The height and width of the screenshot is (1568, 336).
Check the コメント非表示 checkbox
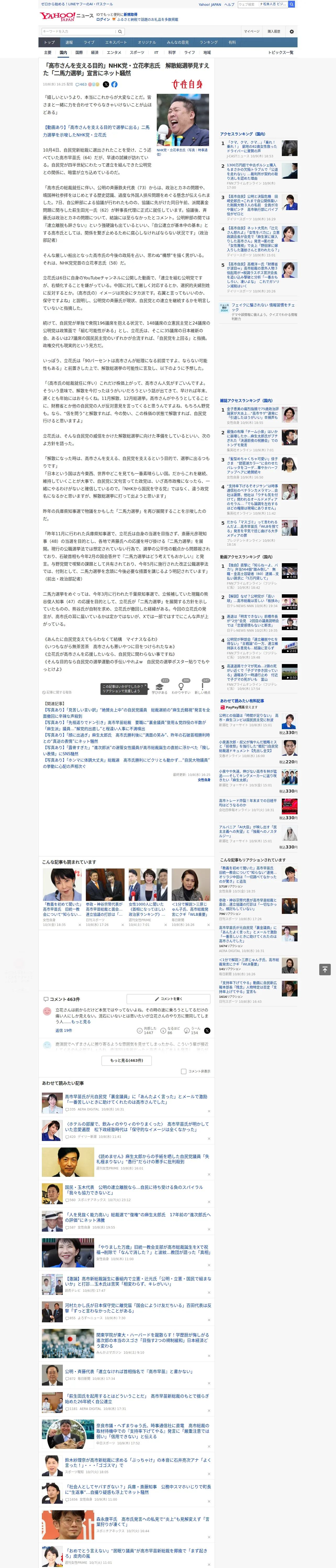183,1071
